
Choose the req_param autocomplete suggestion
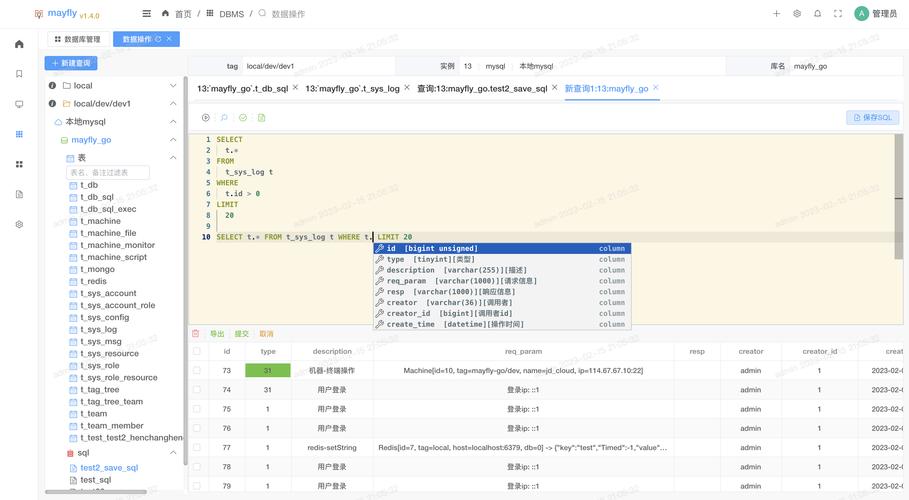[x=502, y=281]
